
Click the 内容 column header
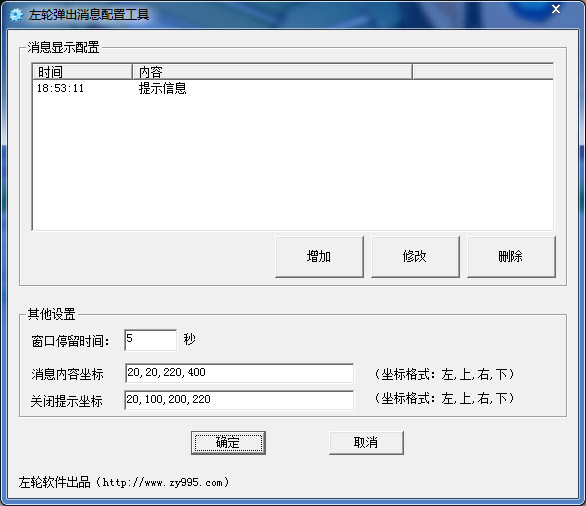tap(272, 71)
